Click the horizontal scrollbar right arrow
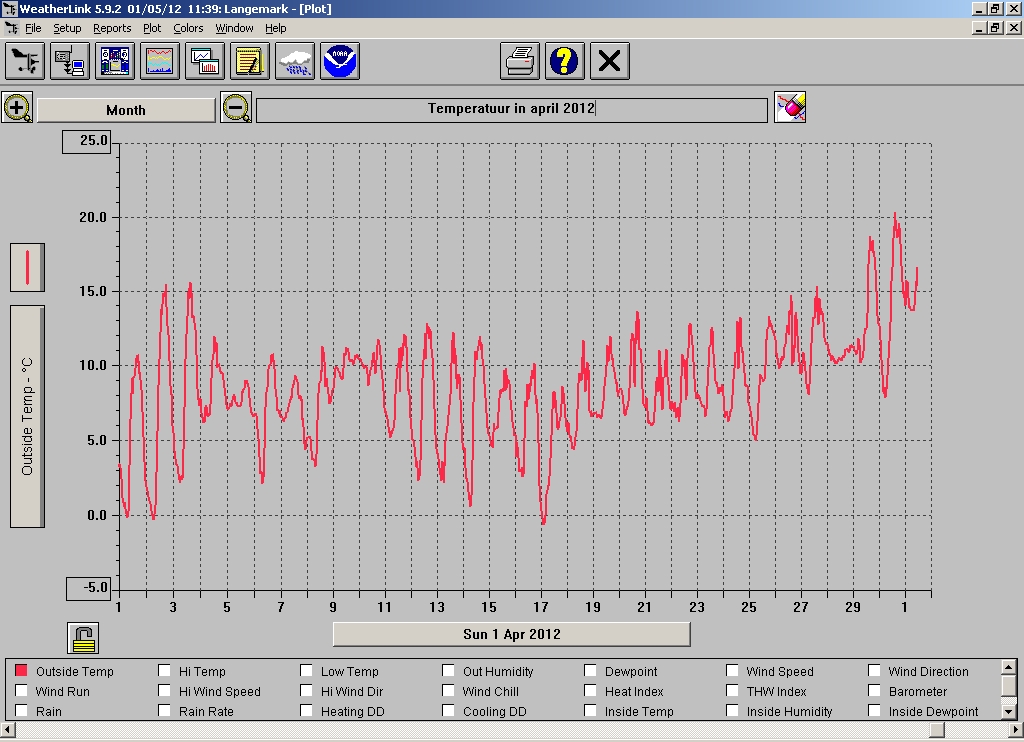Viewport: 1024px width, 742px height. pyautogui.click(x=1016, y=730)
